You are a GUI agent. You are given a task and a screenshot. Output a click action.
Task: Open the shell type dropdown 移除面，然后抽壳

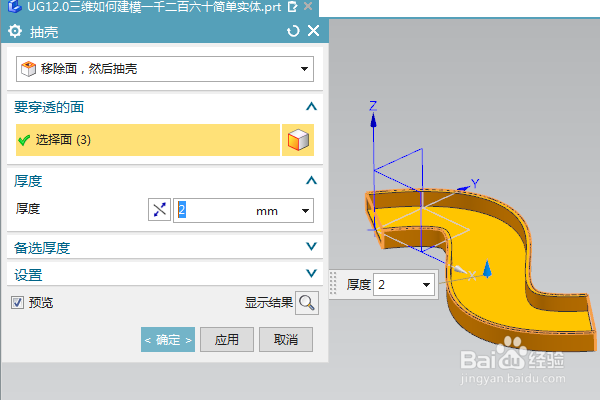[x=165, y=69]
